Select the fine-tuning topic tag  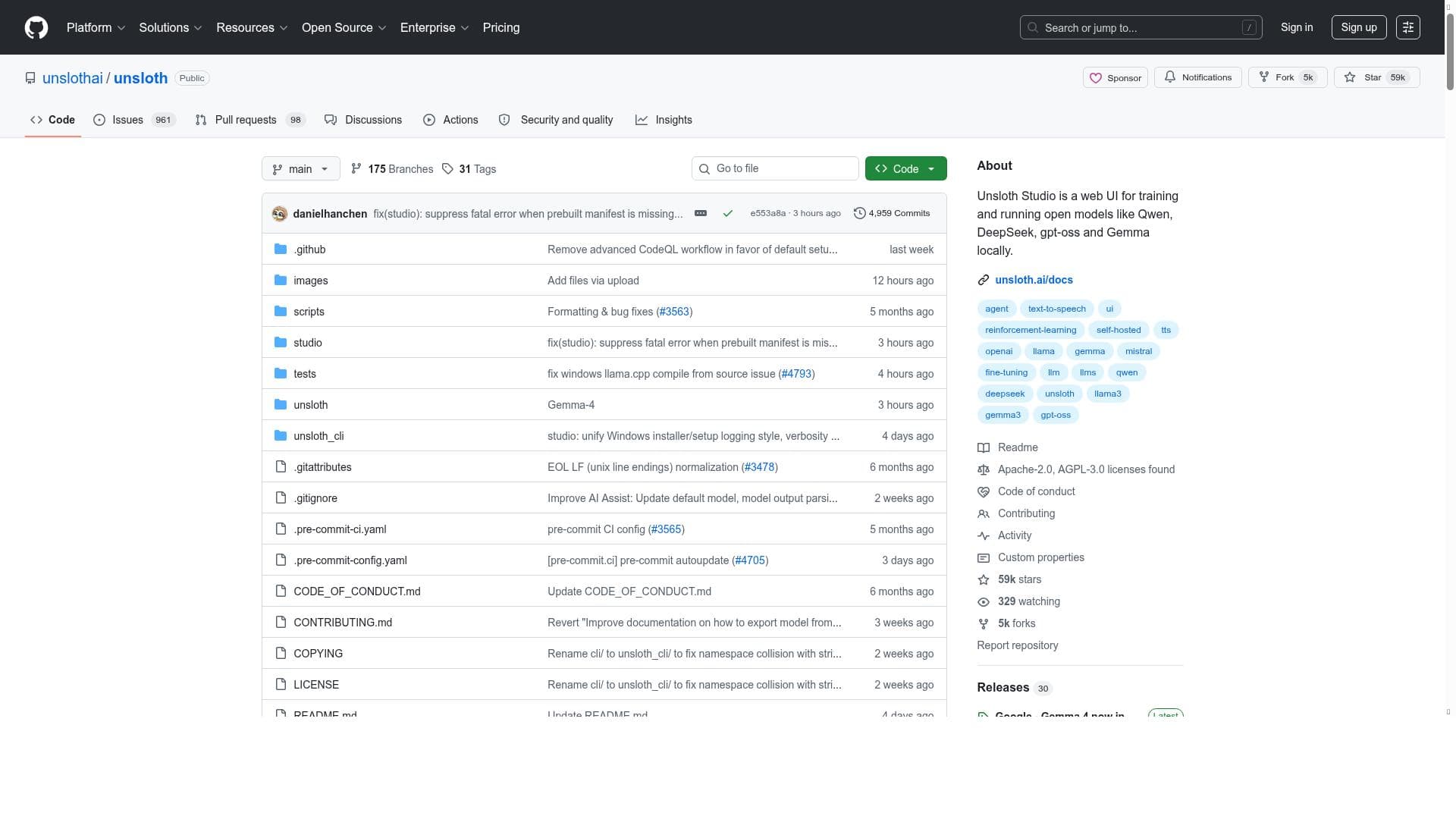pyautogui.click(x=1006, y=372)
